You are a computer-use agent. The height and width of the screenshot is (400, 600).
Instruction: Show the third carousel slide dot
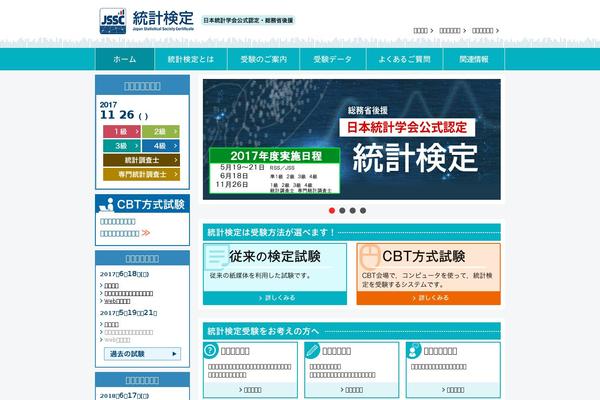[x=352, y=211]
